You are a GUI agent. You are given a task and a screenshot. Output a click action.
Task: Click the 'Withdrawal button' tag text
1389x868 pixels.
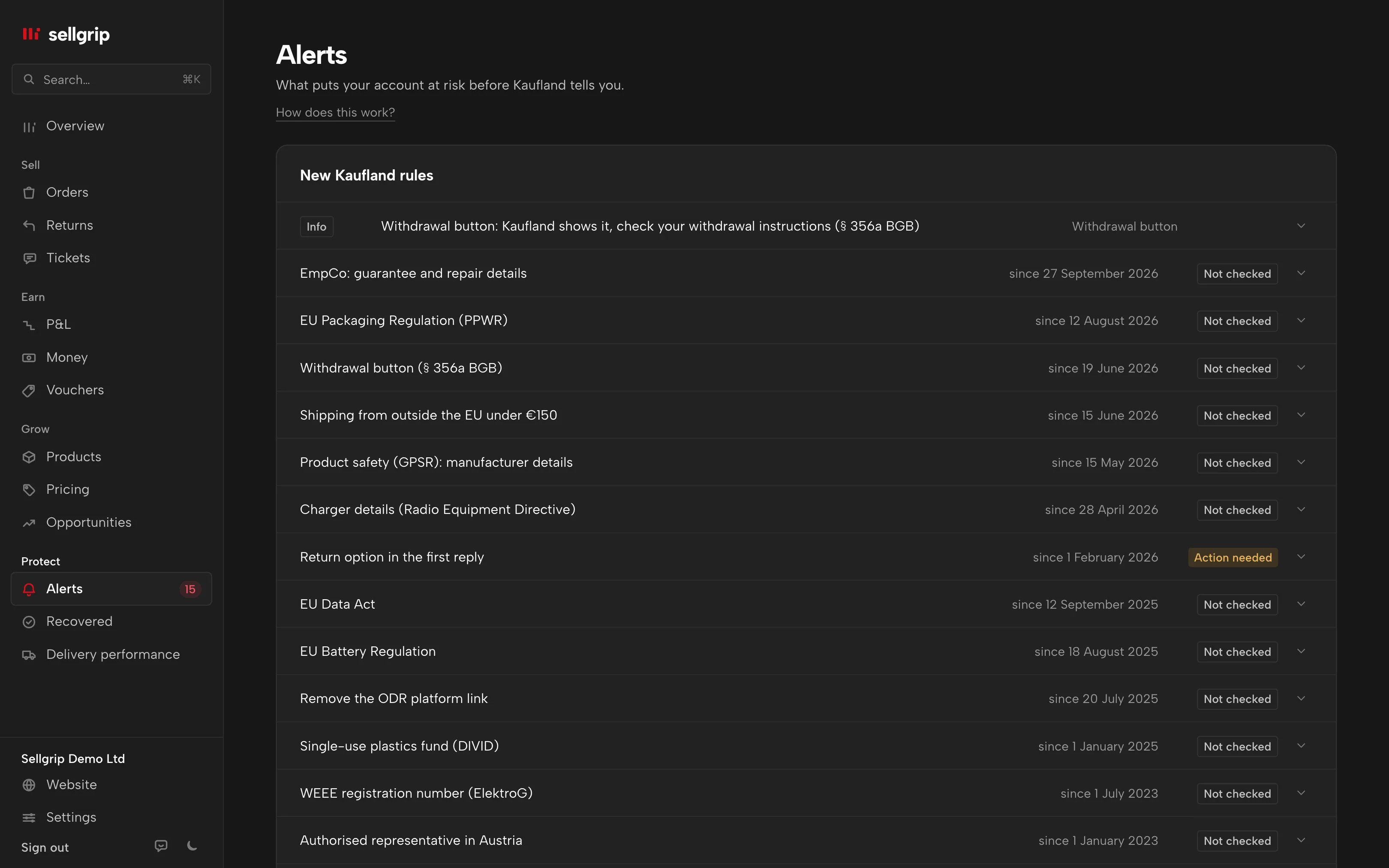[x=1124, y=227]
